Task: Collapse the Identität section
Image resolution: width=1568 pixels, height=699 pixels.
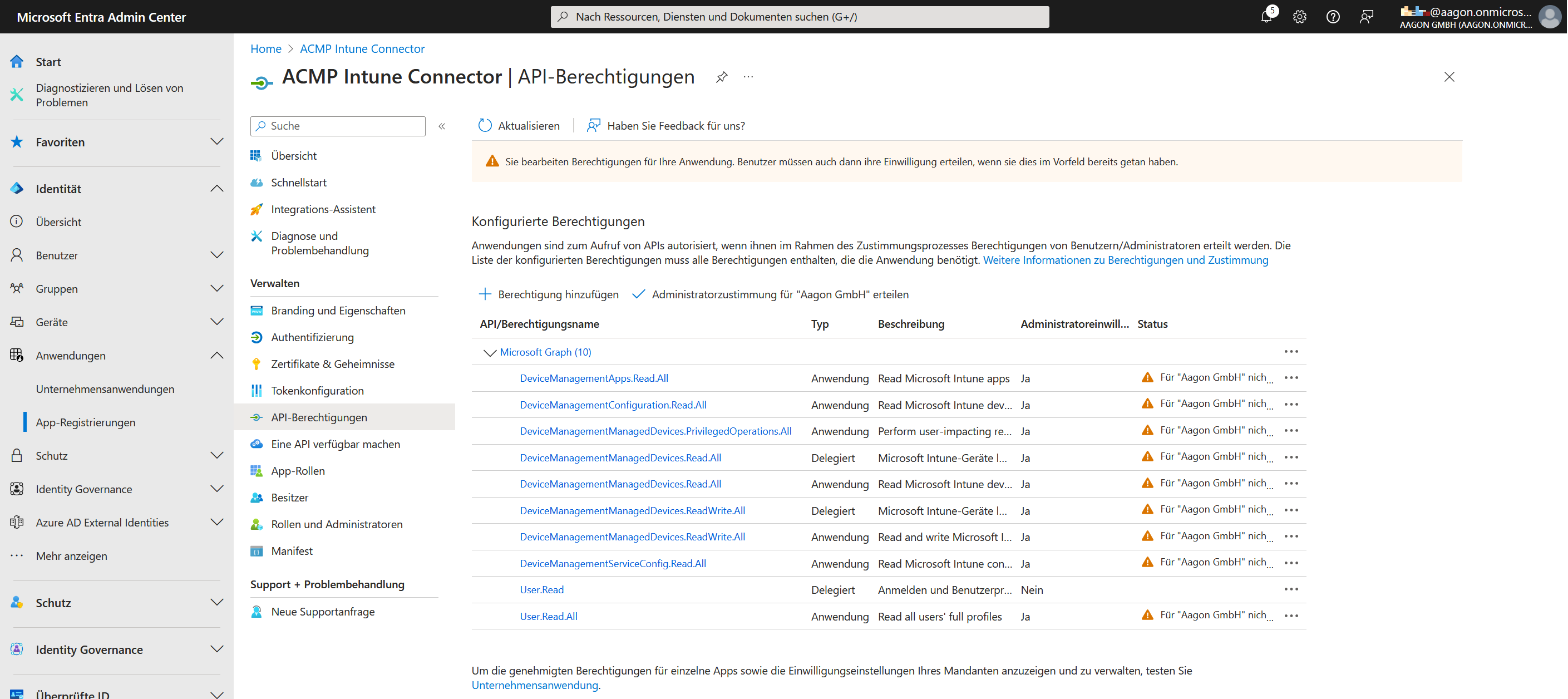Action: point(218,188)
